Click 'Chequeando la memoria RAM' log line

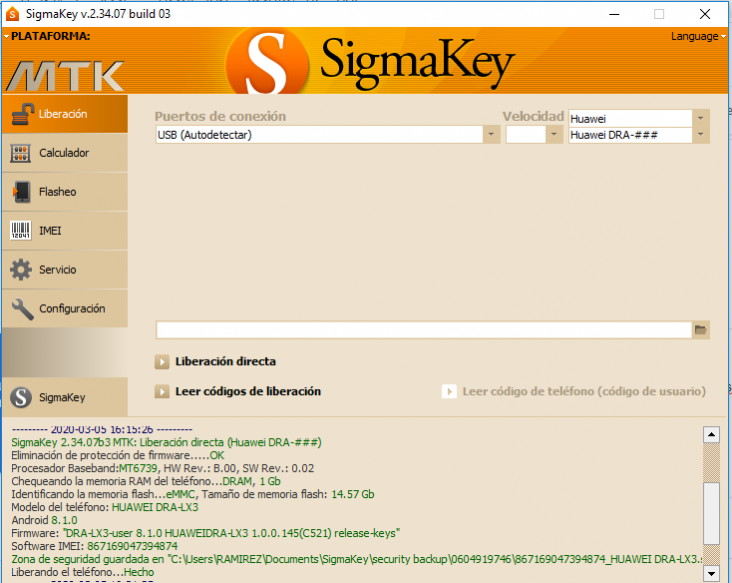pyautogui.click(x=146, y=481)
